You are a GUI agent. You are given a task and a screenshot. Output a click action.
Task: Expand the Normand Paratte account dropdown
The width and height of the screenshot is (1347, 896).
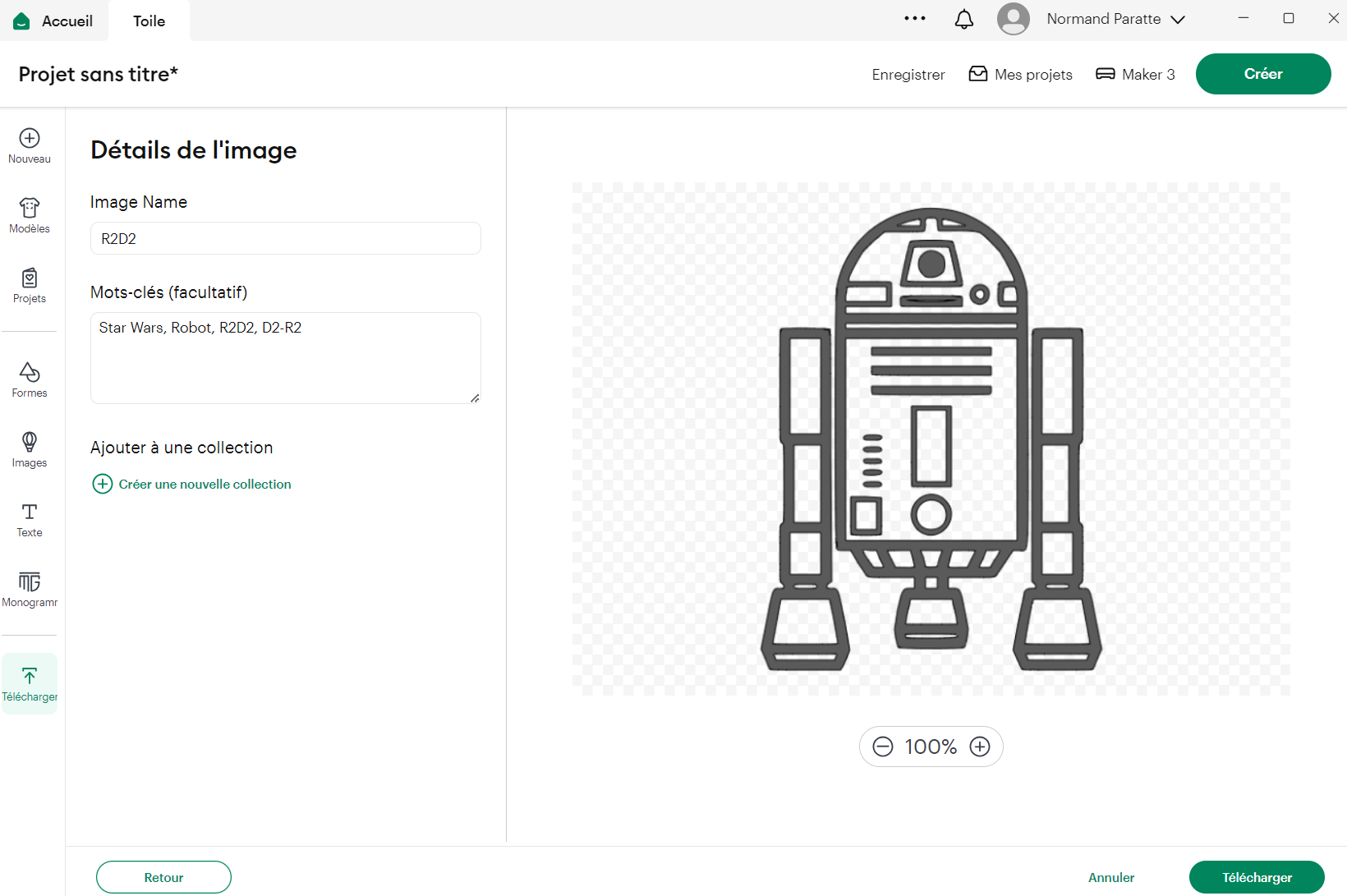tap(1177, 20)
